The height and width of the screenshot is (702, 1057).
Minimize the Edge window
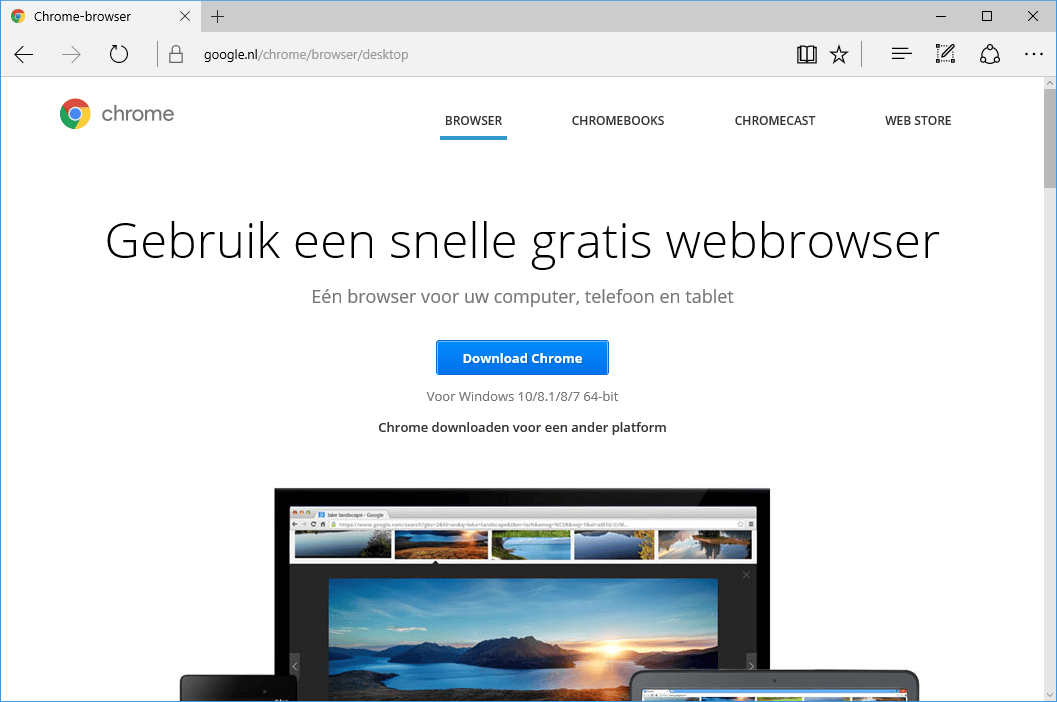click(x=941, y=16)
